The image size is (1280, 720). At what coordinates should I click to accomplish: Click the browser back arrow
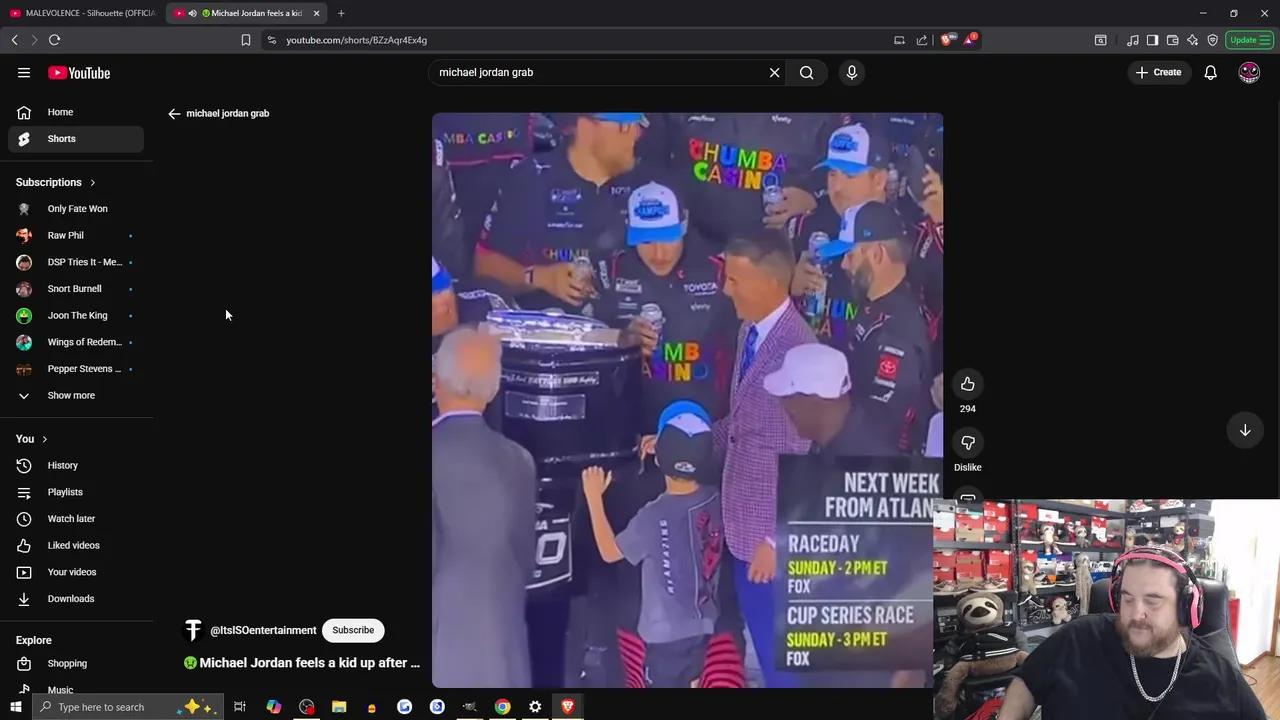pos(14,40)
